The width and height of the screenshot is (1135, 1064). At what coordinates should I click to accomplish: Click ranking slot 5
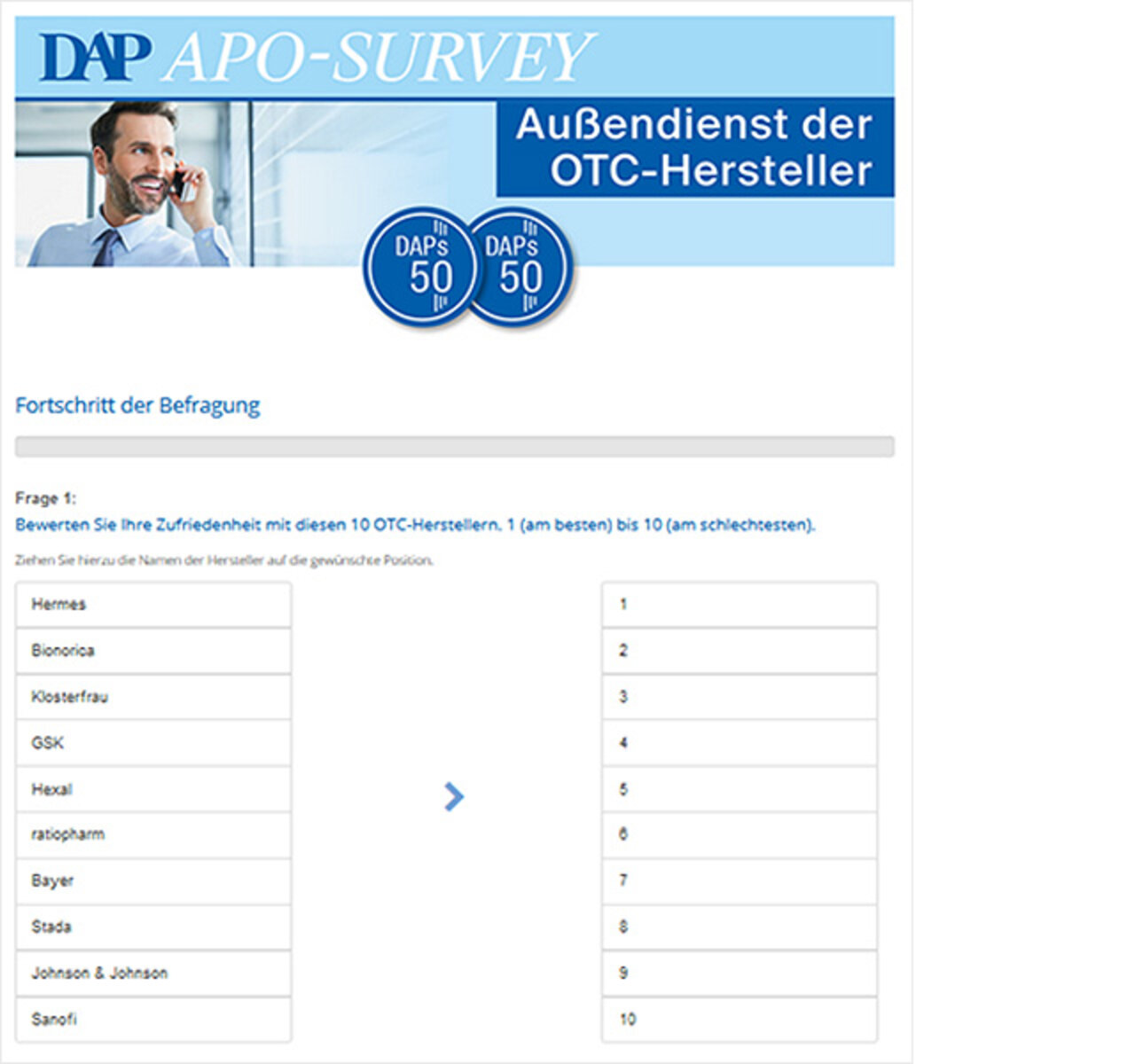[x=740, y=789]
